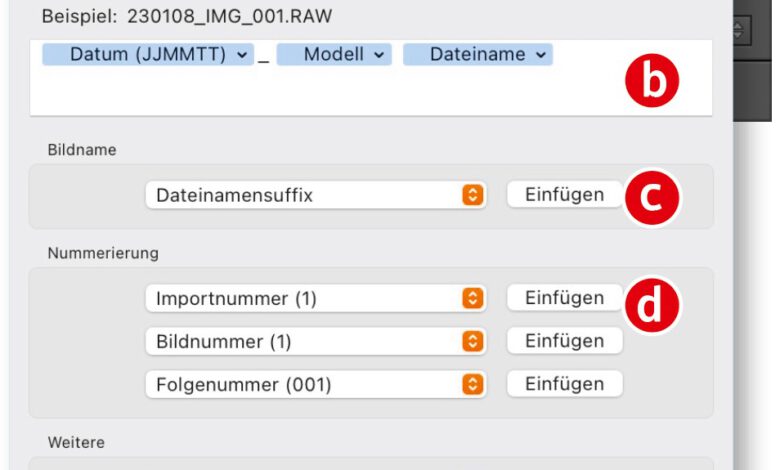
Task: Open the Datum (JJMMTT) token dropdown
Action: tap(243, 56)
